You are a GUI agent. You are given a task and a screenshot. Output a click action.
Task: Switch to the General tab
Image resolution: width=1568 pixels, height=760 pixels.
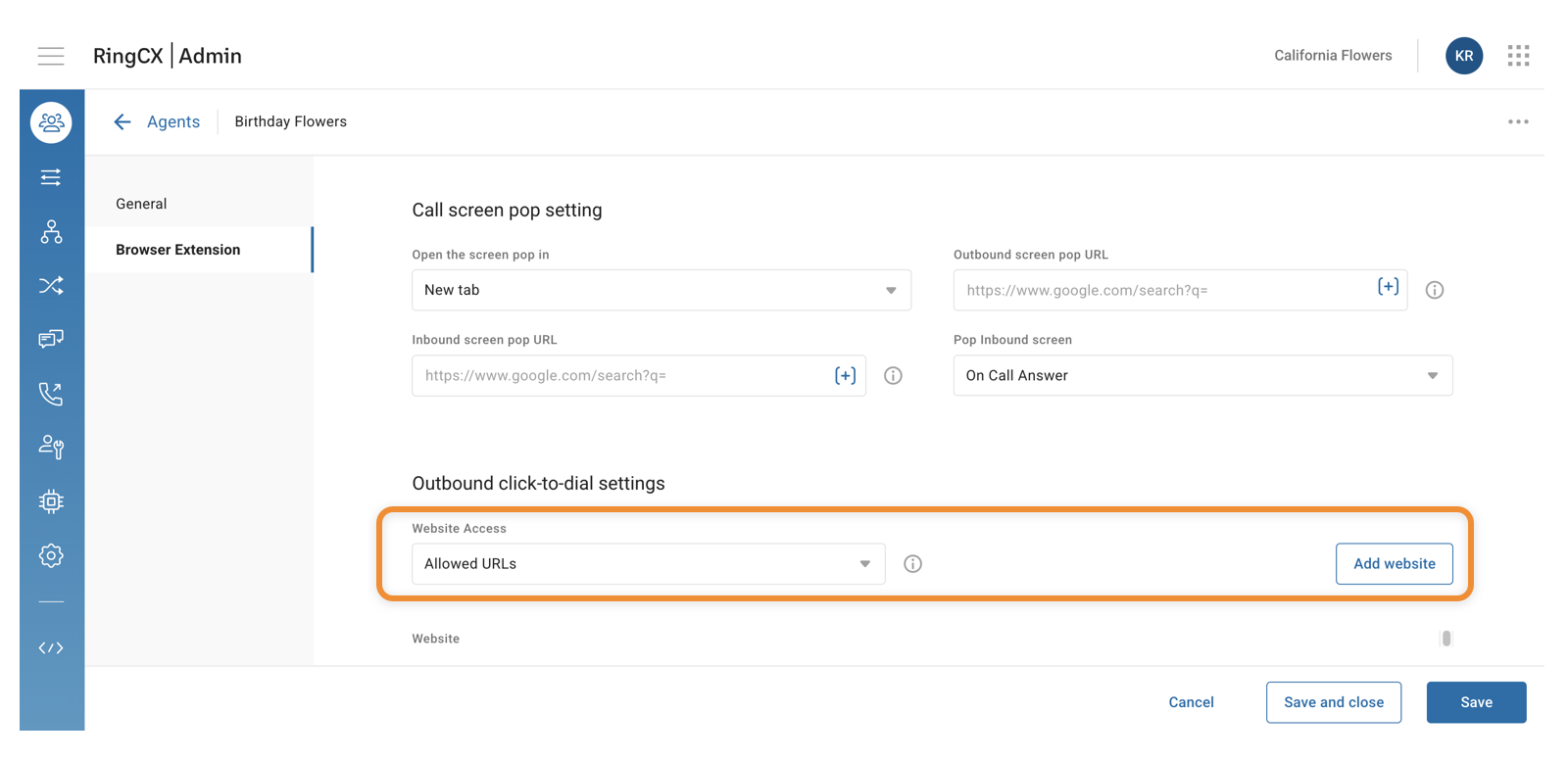point(141,204)
